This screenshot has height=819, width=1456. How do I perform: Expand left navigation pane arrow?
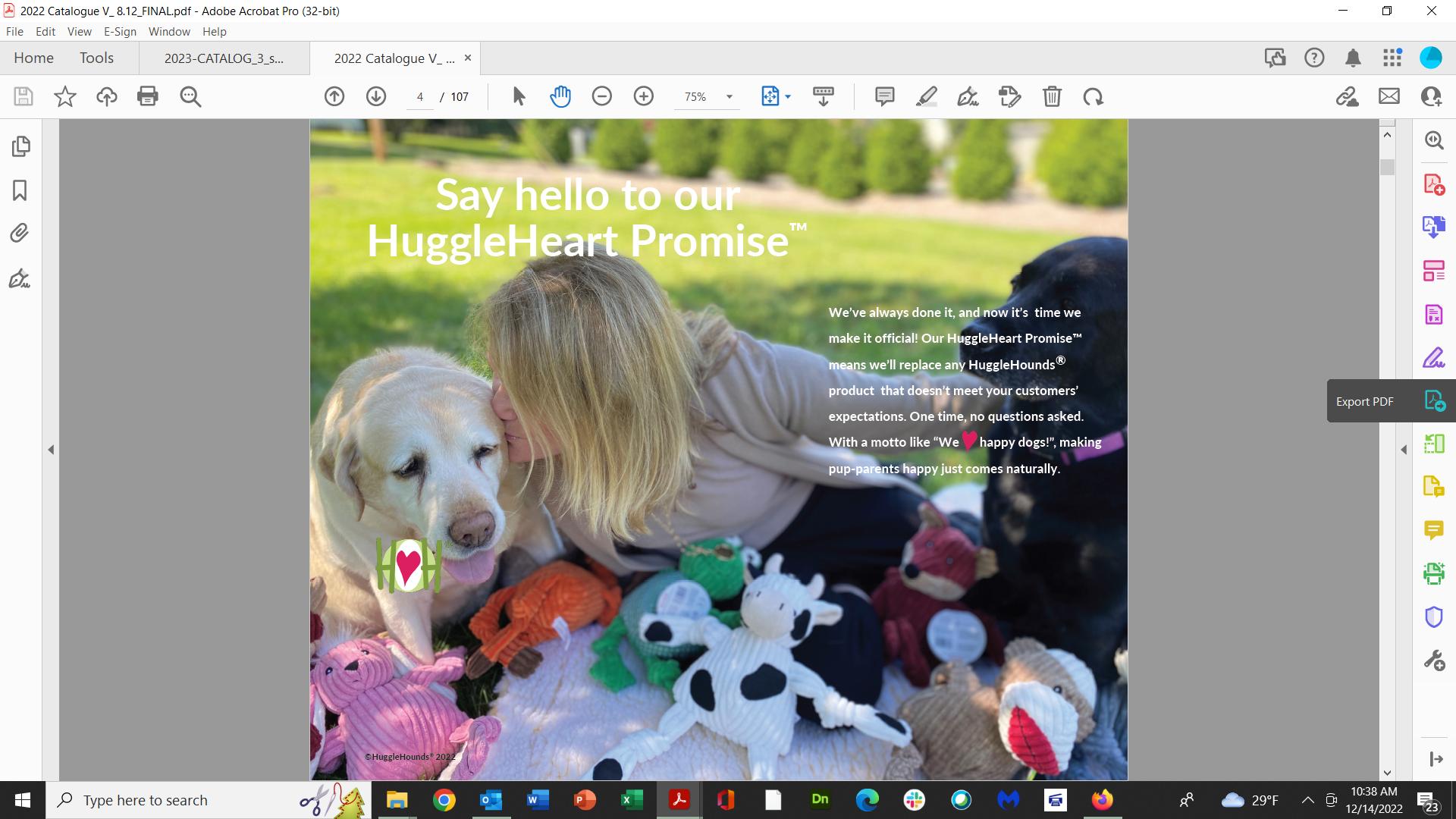coord(51,450)
